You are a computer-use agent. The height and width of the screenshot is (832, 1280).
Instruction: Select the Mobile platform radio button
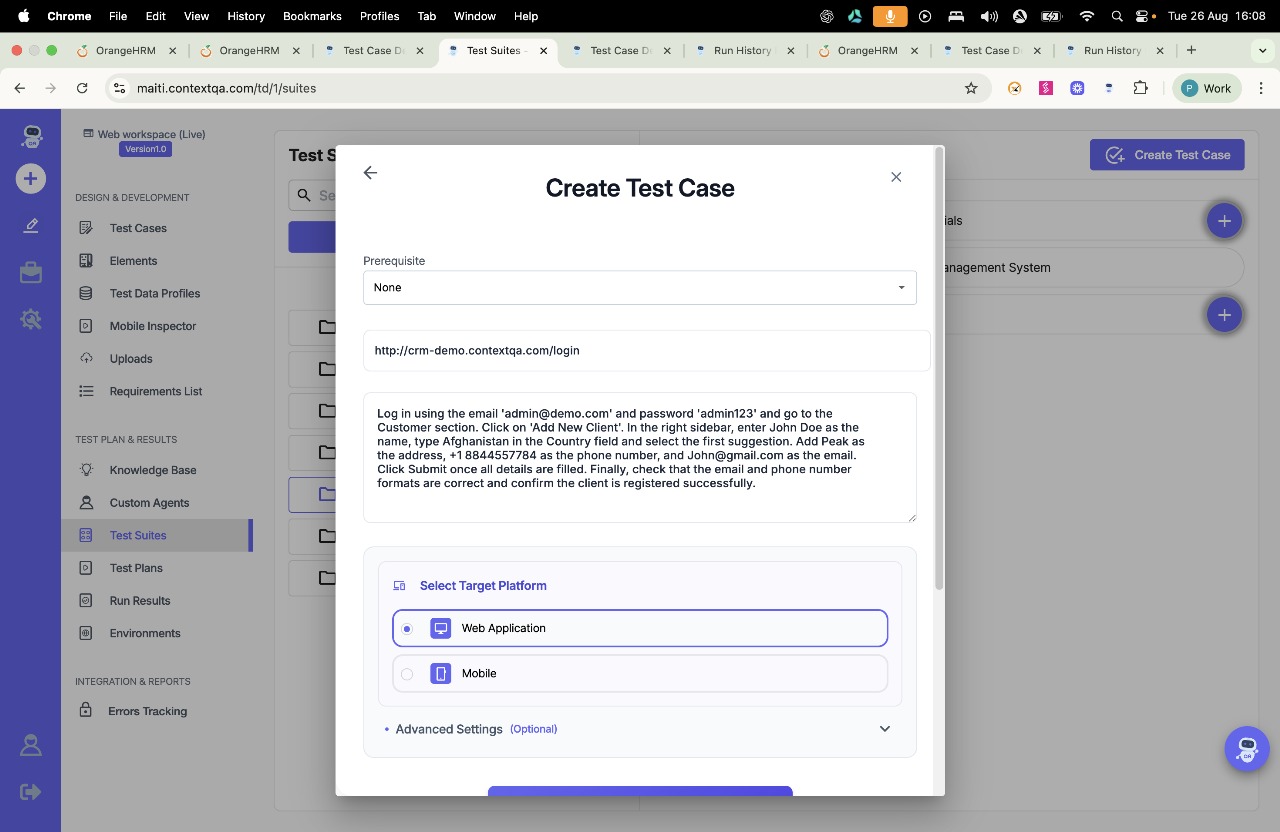point(407,674)
